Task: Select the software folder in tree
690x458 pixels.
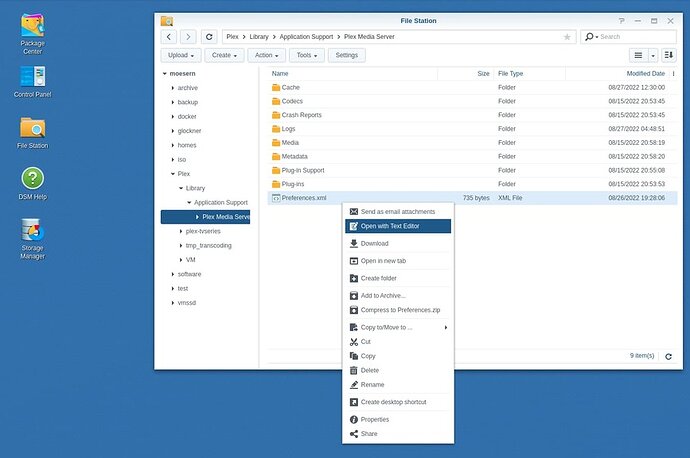Action: 189,274
